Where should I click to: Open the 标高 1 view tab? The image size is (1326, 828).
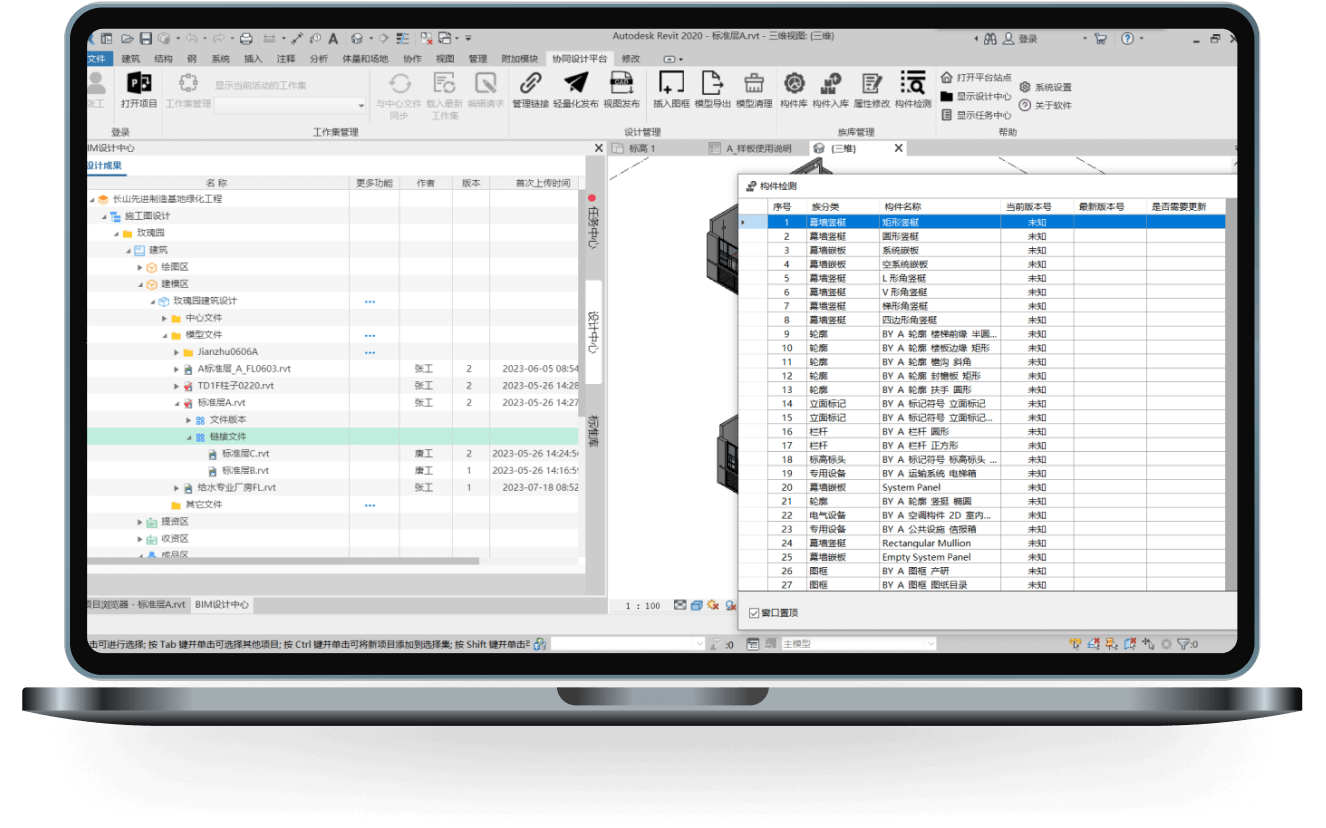click(x=642, y=148)
